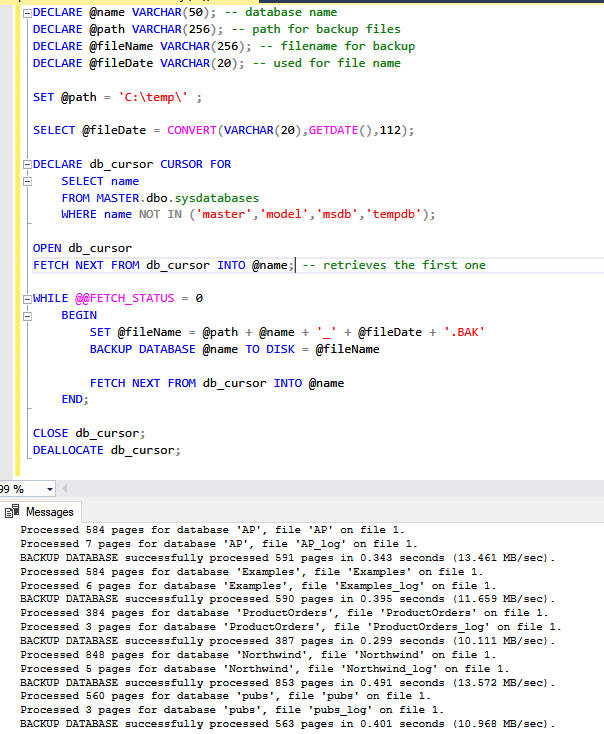Collapse the WHILE @@FETCH_STATUS block
Image resolution: width=604 pixels, height=734 pixels.
(28, 299)
